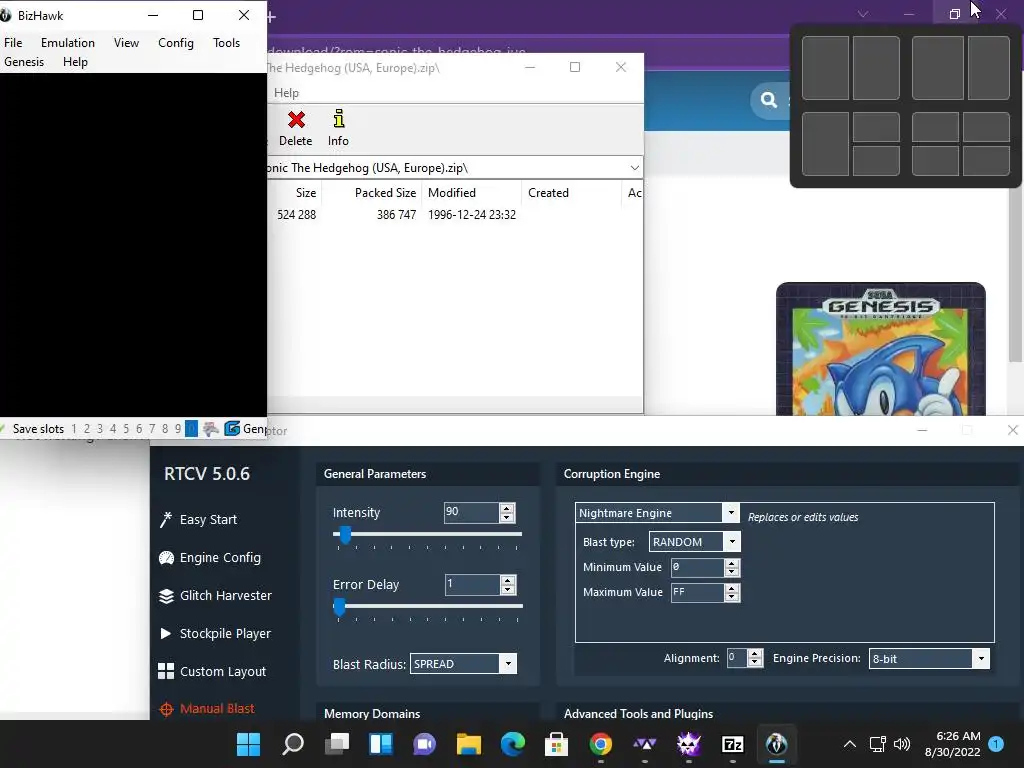
Task: Click the Maximum Value field showing FF
Action: click(x=697, y=592)
